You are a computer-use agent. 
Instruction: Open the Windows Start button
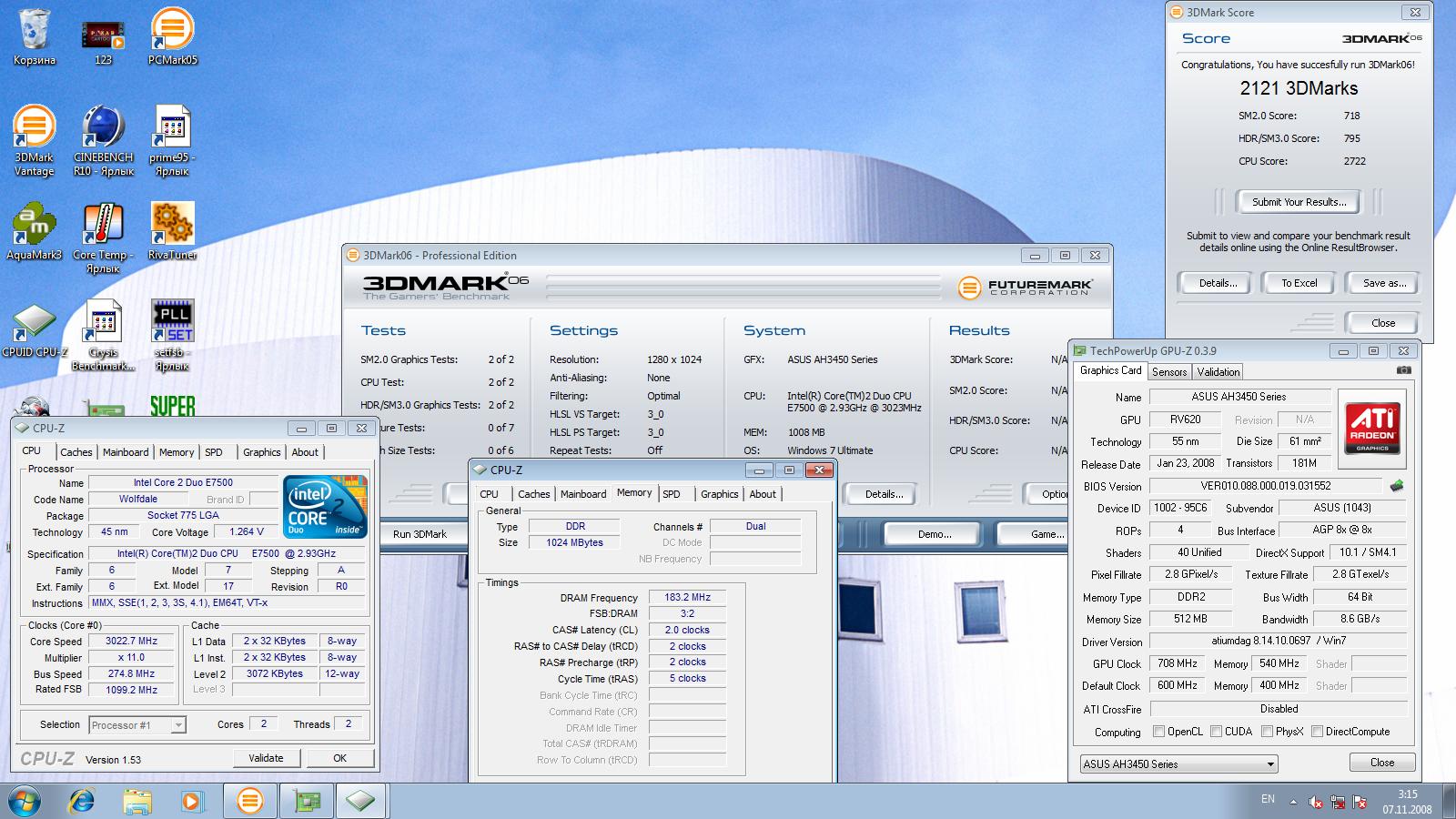(x=23, y=801)
